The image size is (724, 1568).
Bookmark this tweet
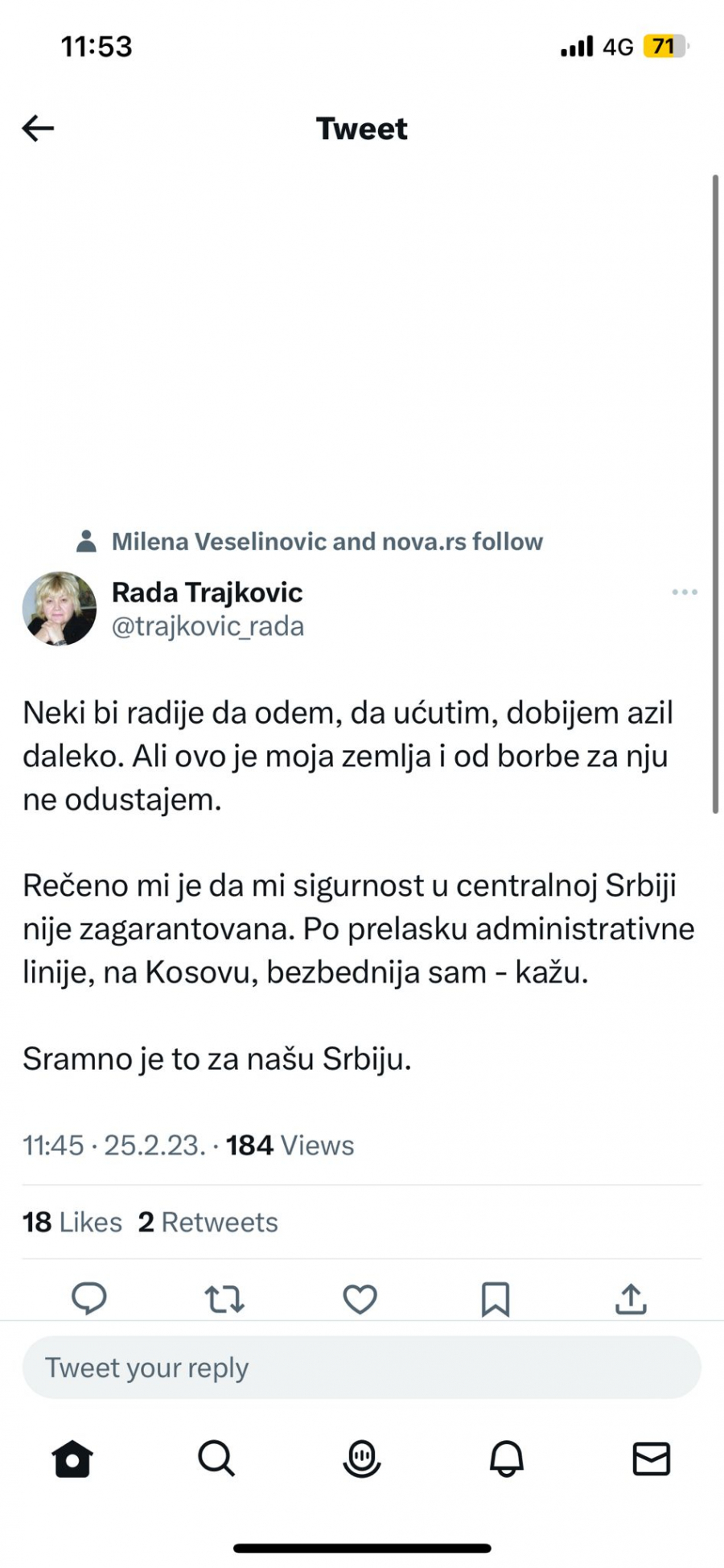(x=496, y=1298)
